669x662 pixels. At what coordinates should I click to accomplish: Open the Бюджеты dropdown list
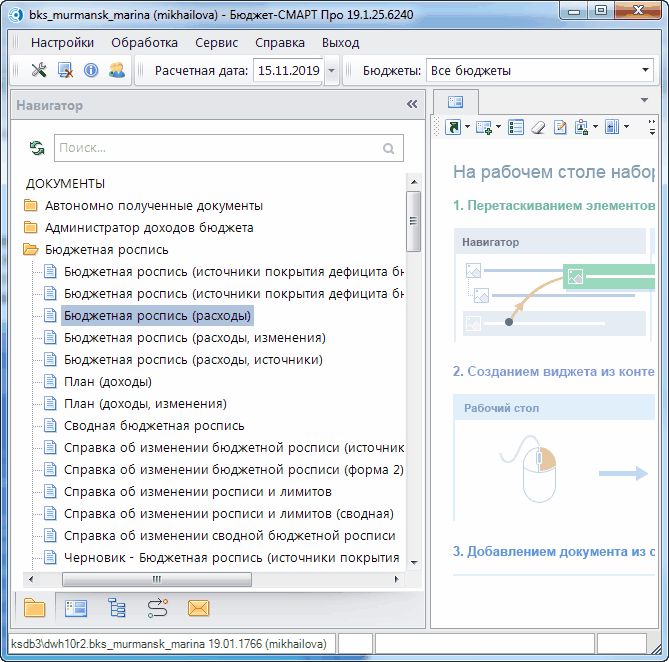[645, 71]
